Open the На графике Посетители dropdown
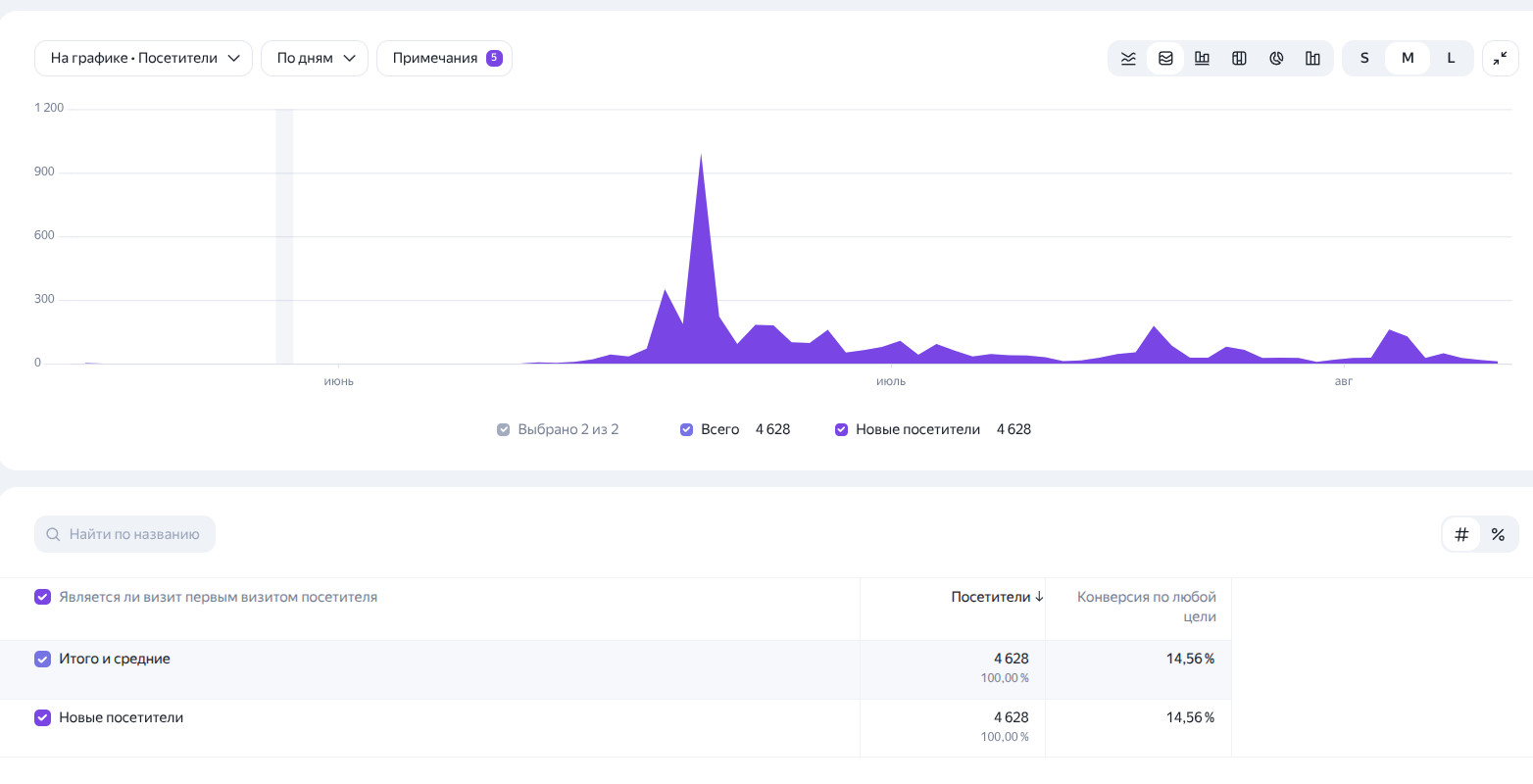The image size is (1533, 784). tap(144, 58)
